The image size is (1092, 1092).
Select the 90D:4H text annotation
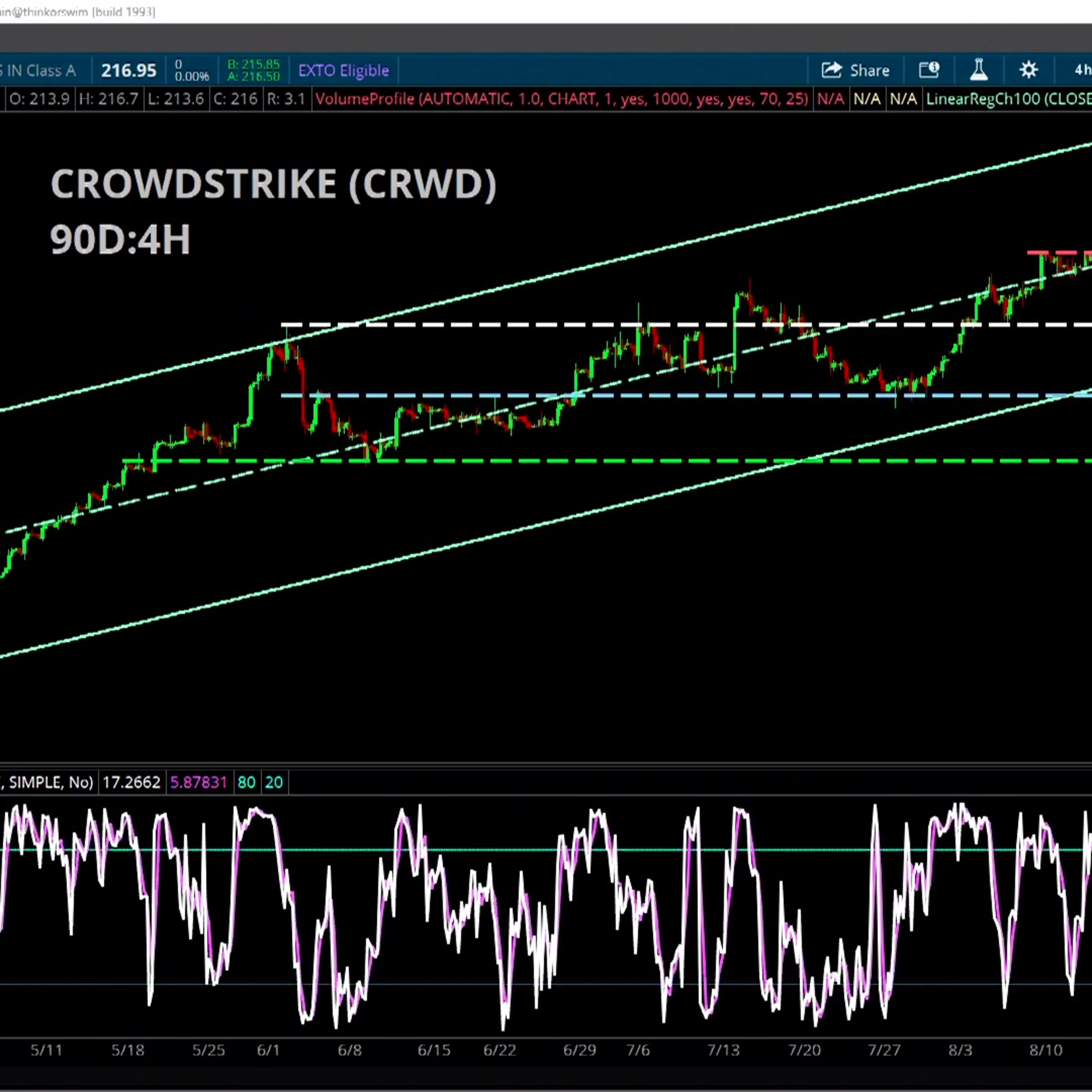pos(120,240)
